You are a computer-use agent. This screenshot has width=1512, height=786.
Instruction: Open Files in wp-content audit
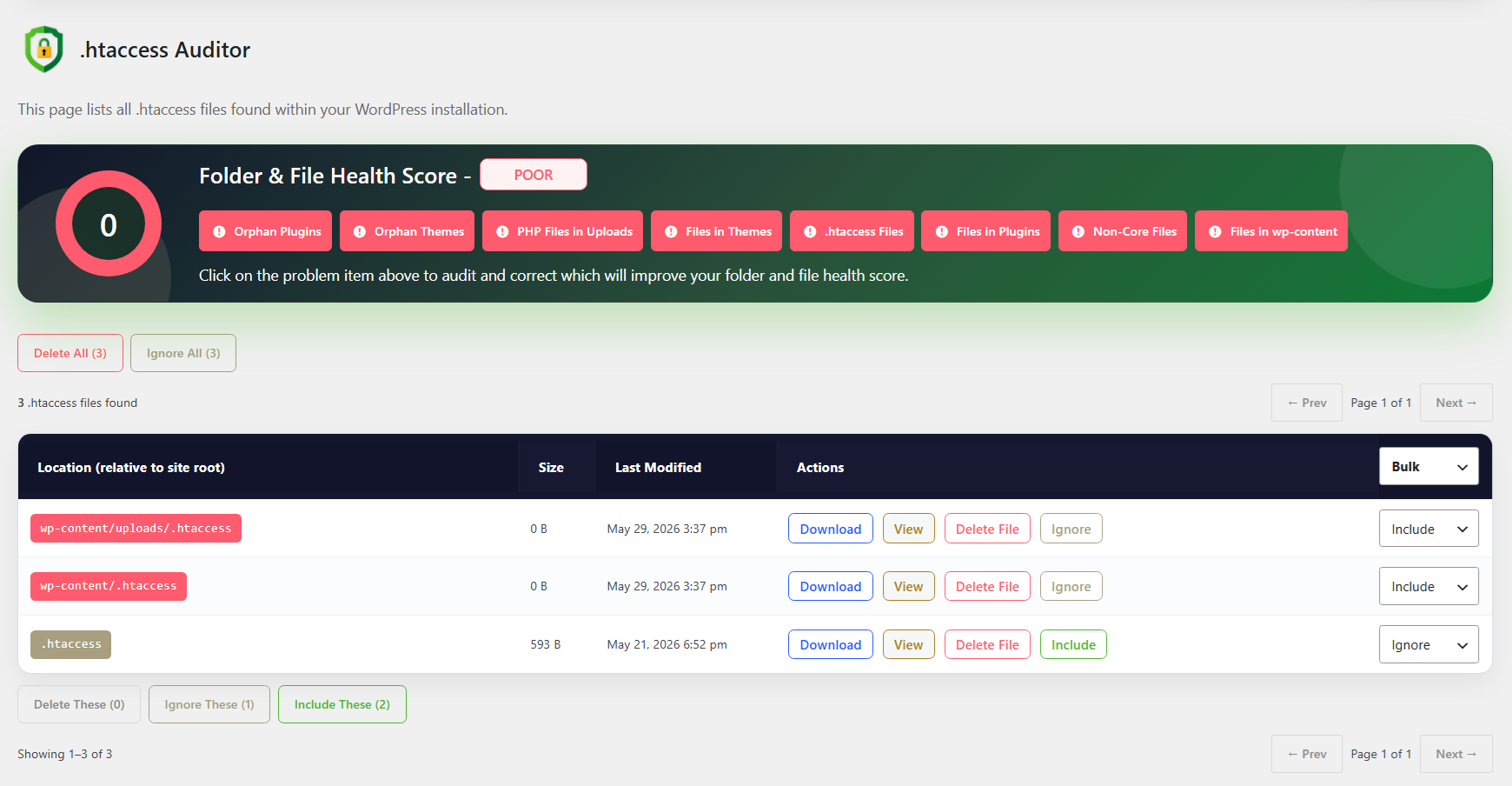tap(1271, 231)
